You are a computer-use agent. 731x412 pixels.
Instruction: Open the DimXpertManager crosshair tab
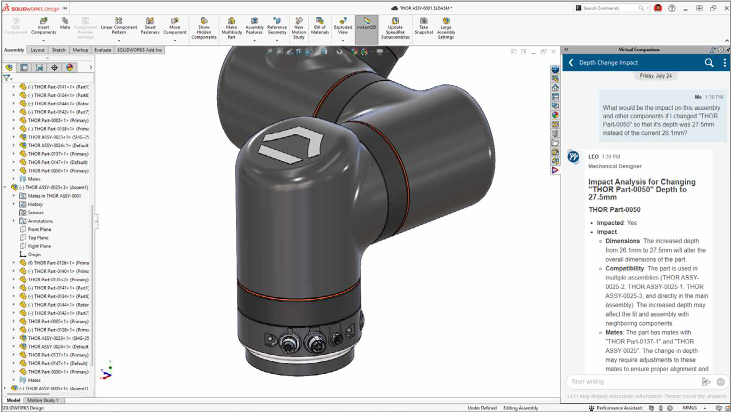(55, 68)
